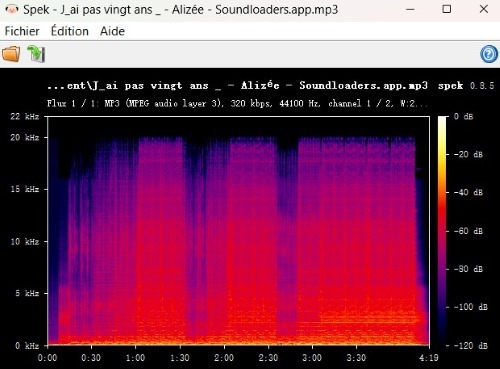The height and width of the screenshot is (369, 500).
Task: Click the -100 dB legend label
Action: (471, 307)
